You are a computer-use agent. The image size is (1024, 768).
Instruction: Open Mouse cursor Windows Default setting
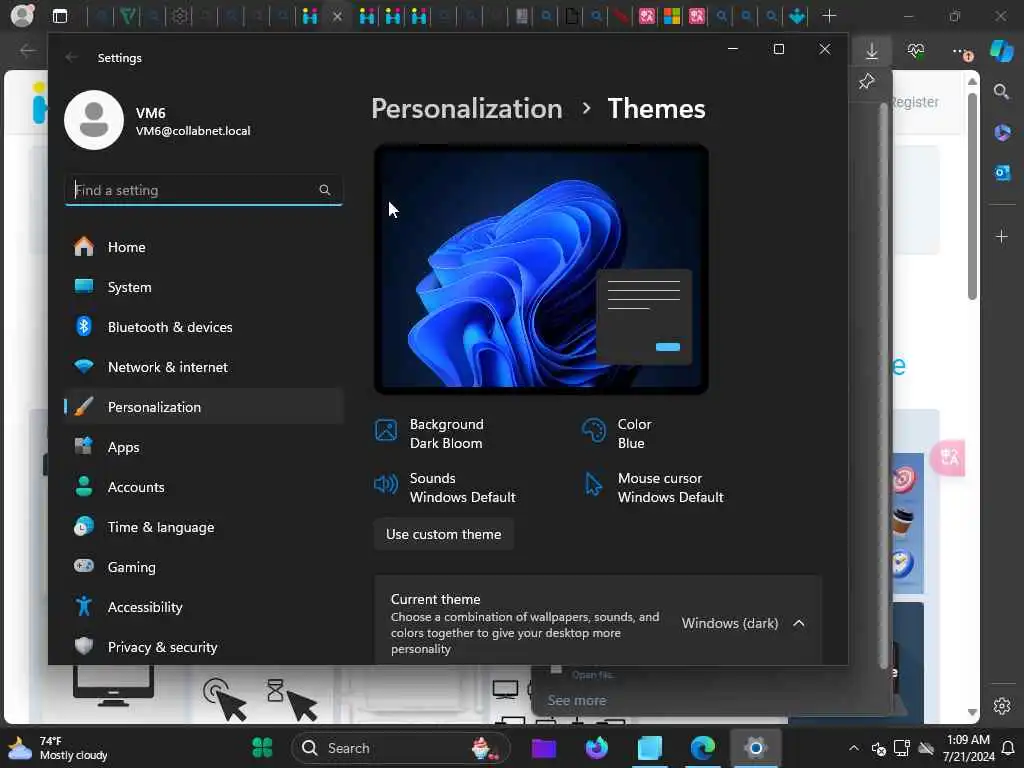click(653, 488)
